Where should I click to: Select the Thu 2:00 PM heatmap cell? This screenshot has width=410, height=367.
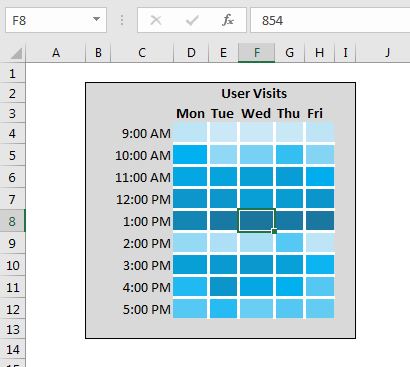pyautogui.click(x=290, y=243)
